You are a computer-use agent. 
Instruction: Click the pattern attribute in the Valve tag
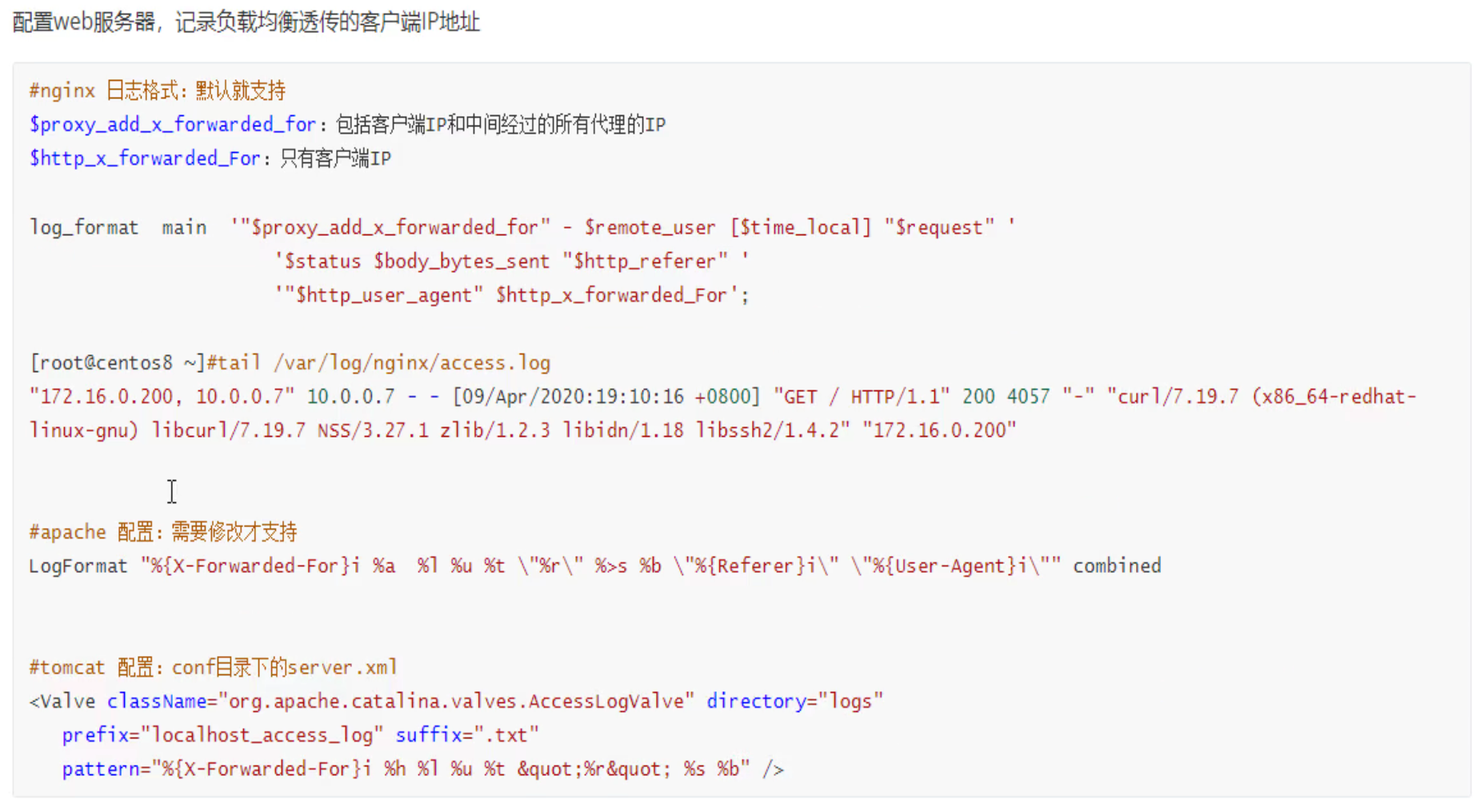tap(101, 770)
